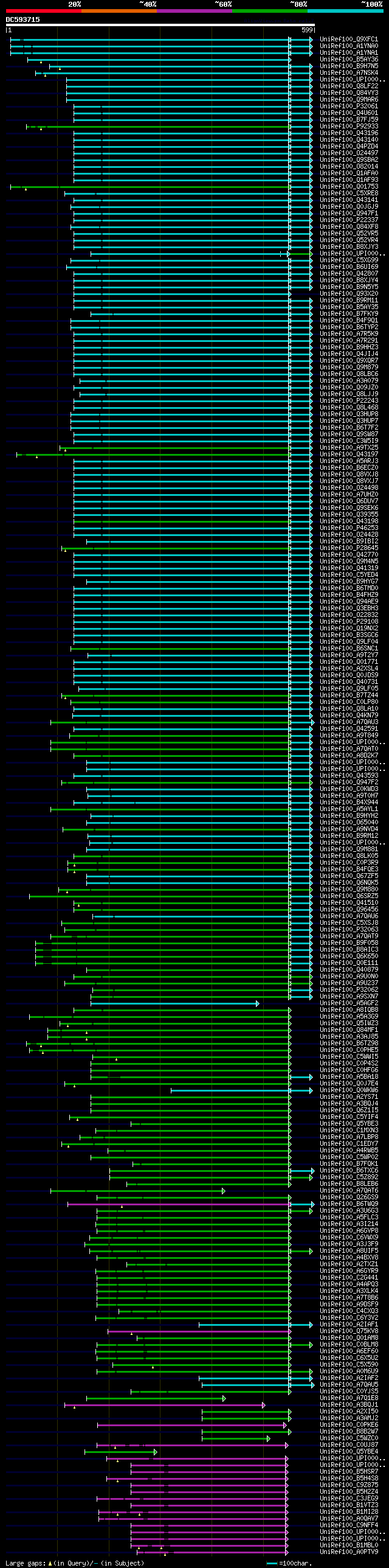Select the UniRef100_Q8LF22 label
Image resolution: width=389 pixels, height=1568 pixels.
pos(349,86)
